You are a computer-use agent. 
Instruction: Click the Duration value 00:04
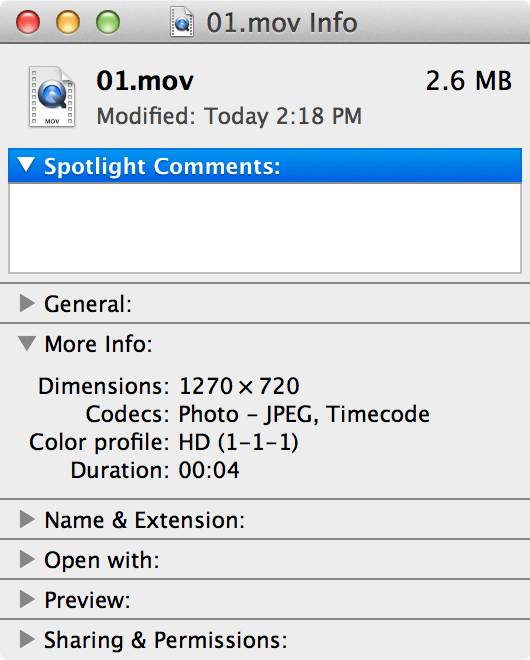click(x=209, y=470)
